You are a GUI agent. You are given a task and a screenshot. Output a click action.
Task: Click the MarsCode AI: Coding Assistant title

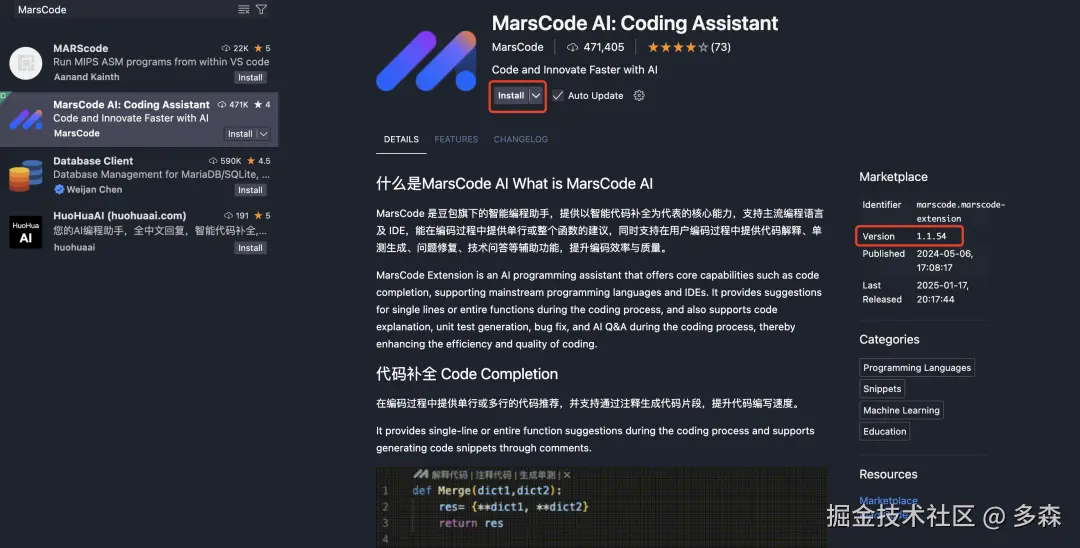(x=634, y=23)
